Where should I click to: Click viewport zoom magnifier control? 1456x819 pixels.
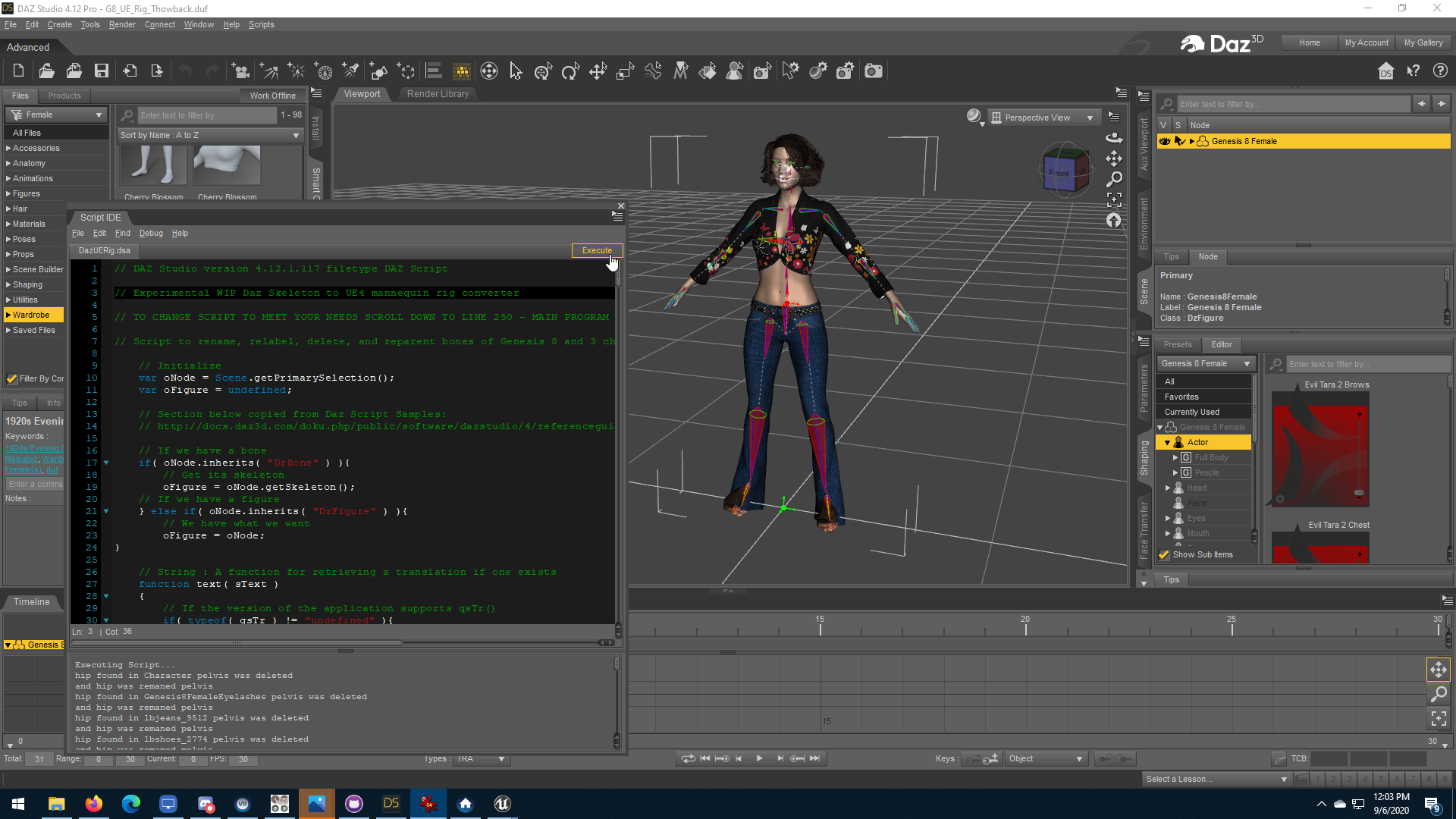pyautogui.click(x=1114, y=179)
